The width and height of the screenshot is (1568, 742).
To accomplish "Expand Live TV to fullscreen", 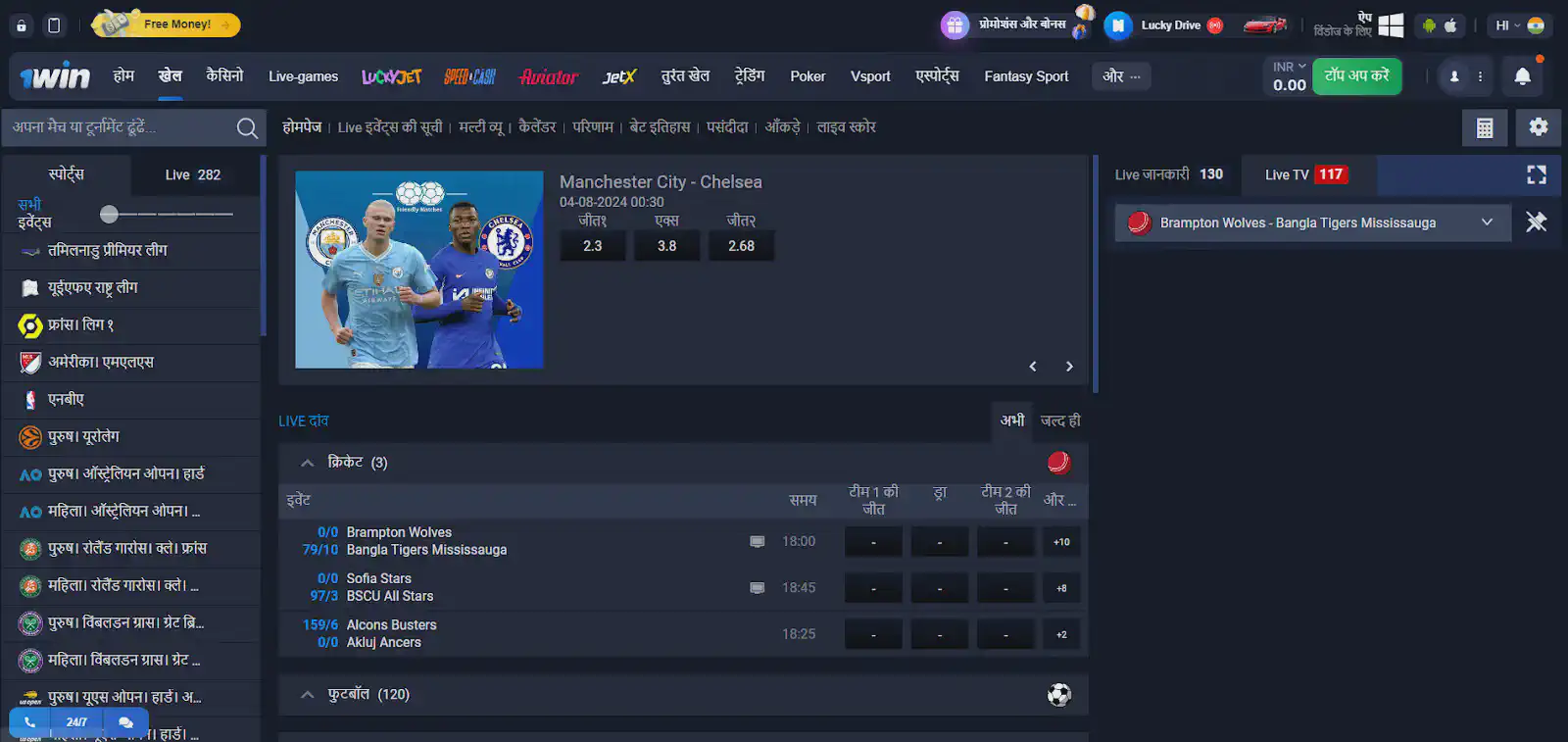I will 1536,174.
